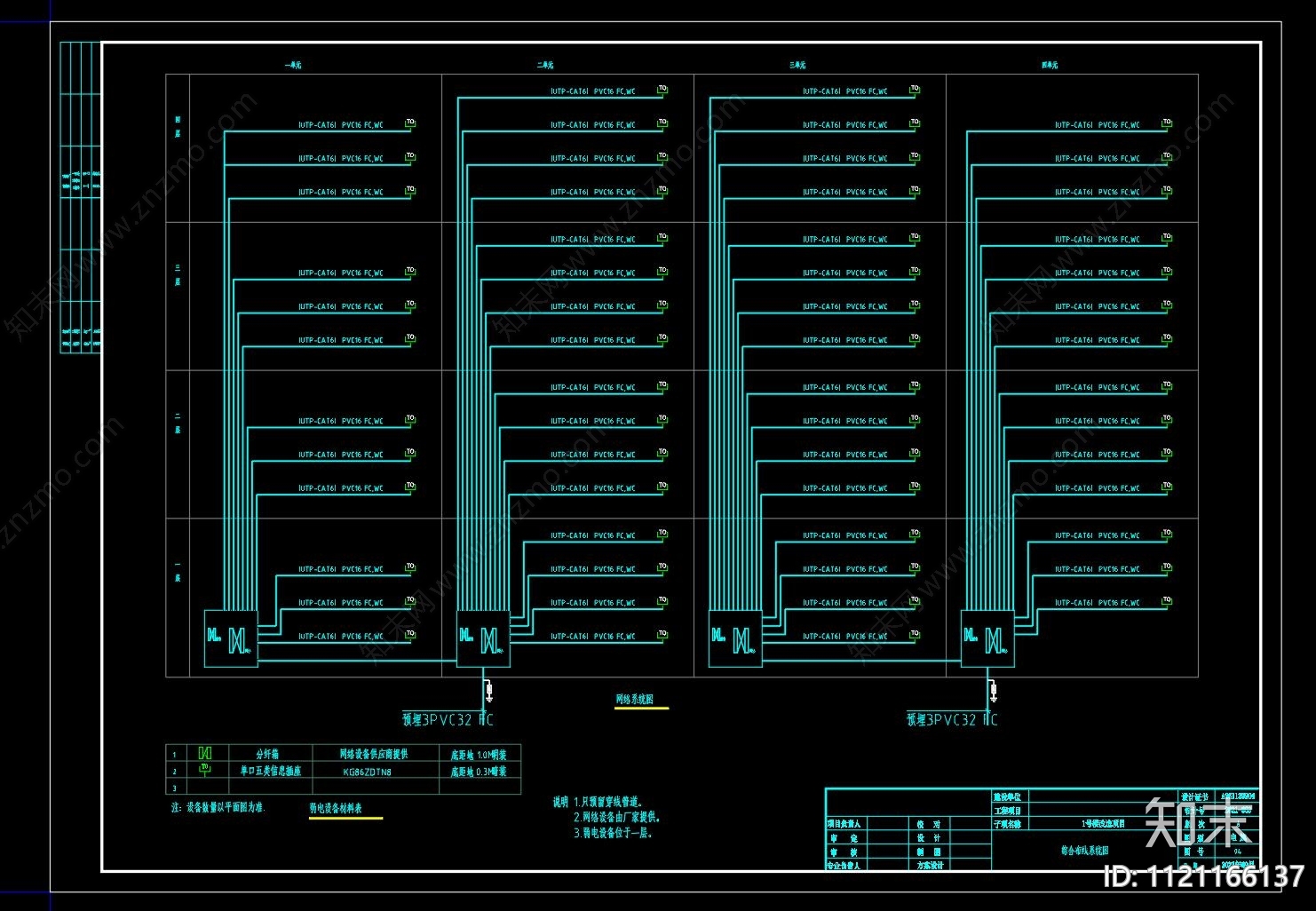Select the 一单元 column header text
Viewport: 1316px width, 911px height.
click(x=293, y=66)
